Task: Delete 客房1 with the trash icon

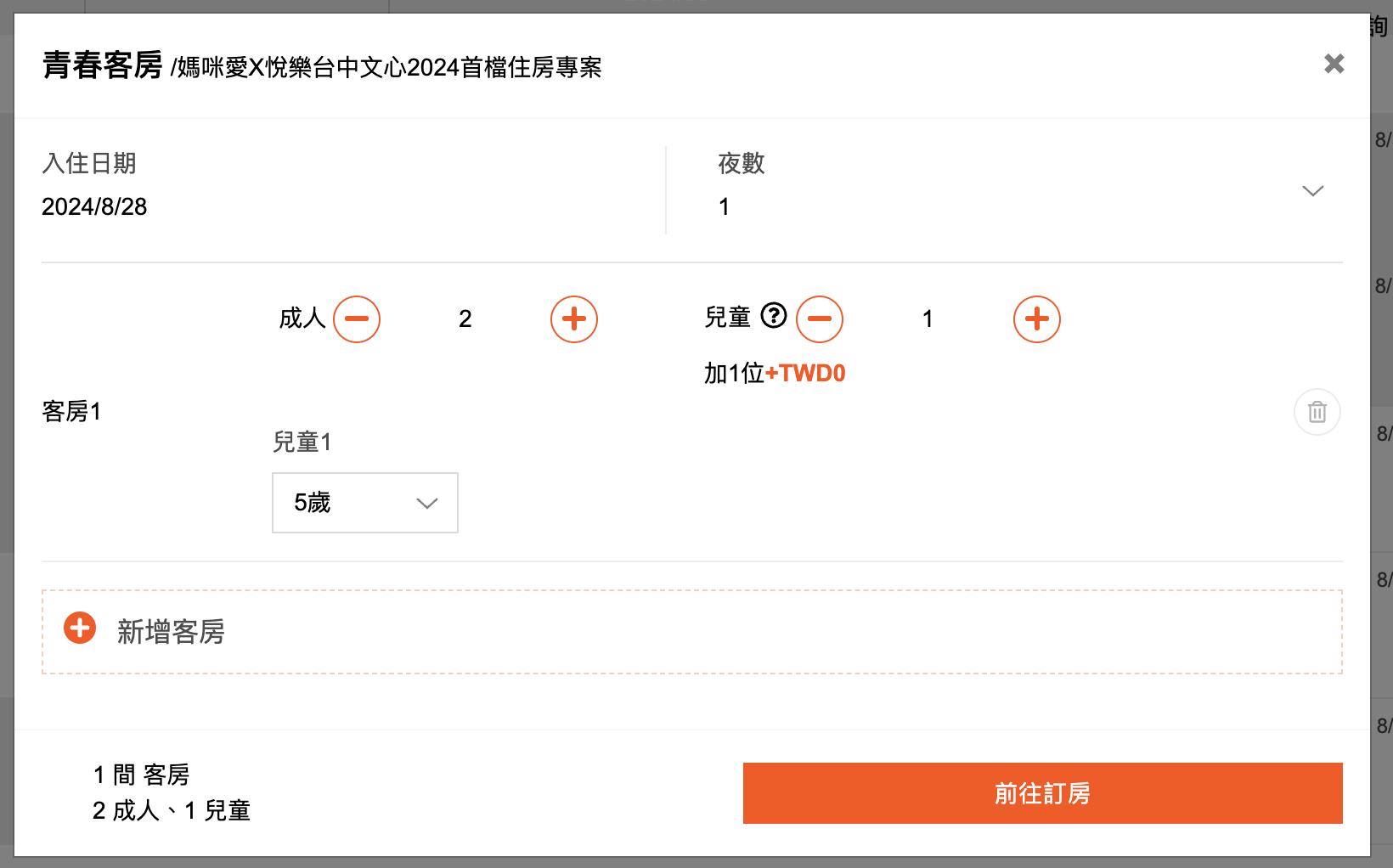Action: pos(1317,412)
